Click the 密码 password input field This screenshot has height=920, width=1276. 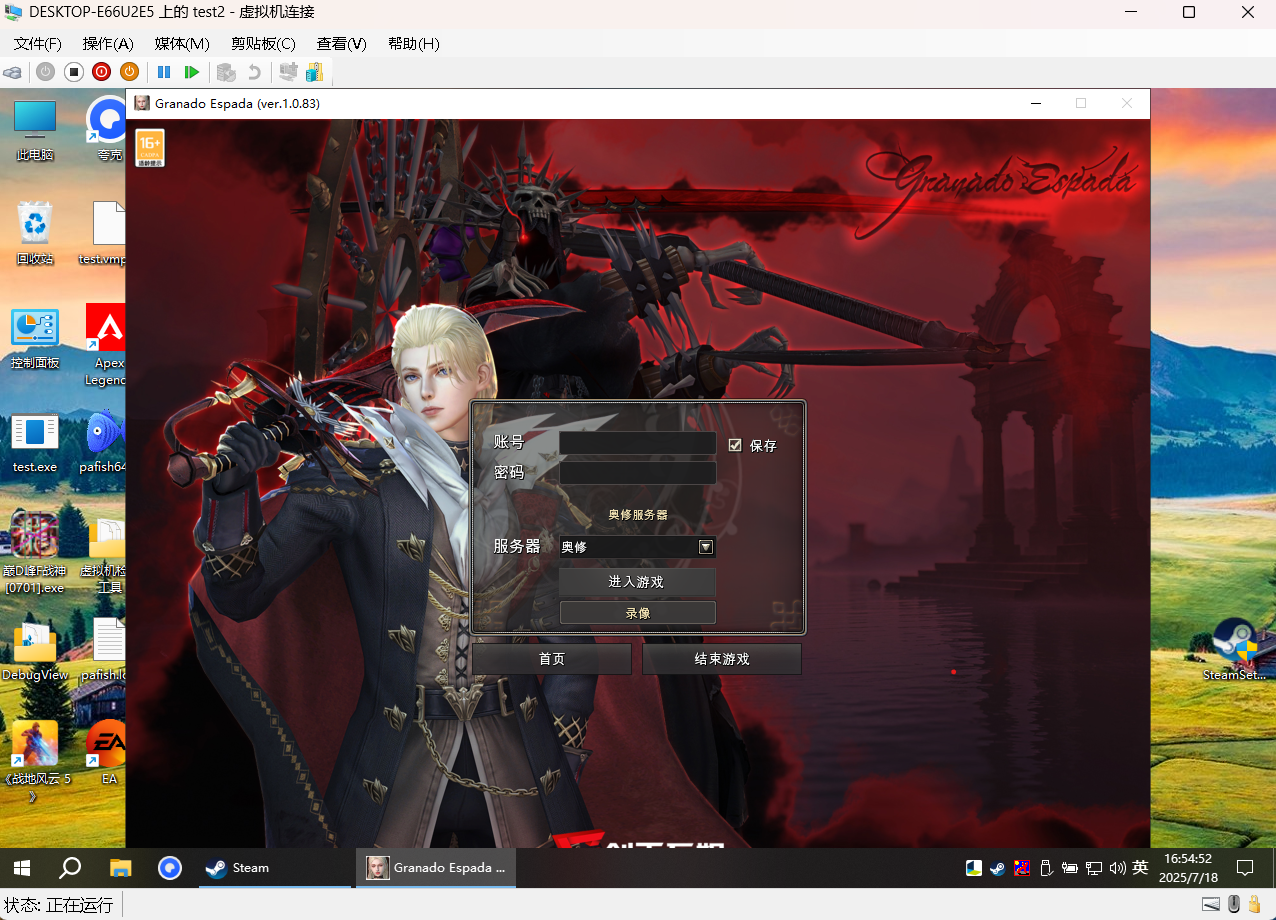point(637,472)
